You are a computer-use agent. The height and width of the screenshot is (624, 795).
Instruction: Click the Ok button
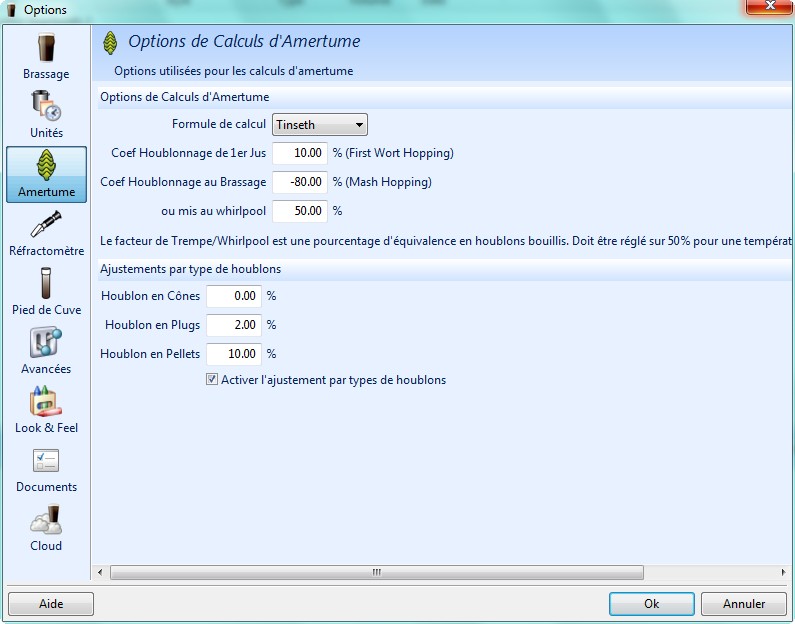651,604
